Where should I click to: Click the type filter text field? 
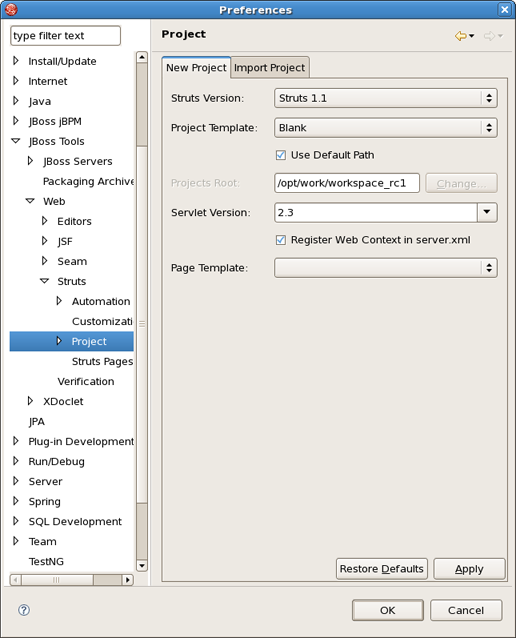(x=66, y=36)
